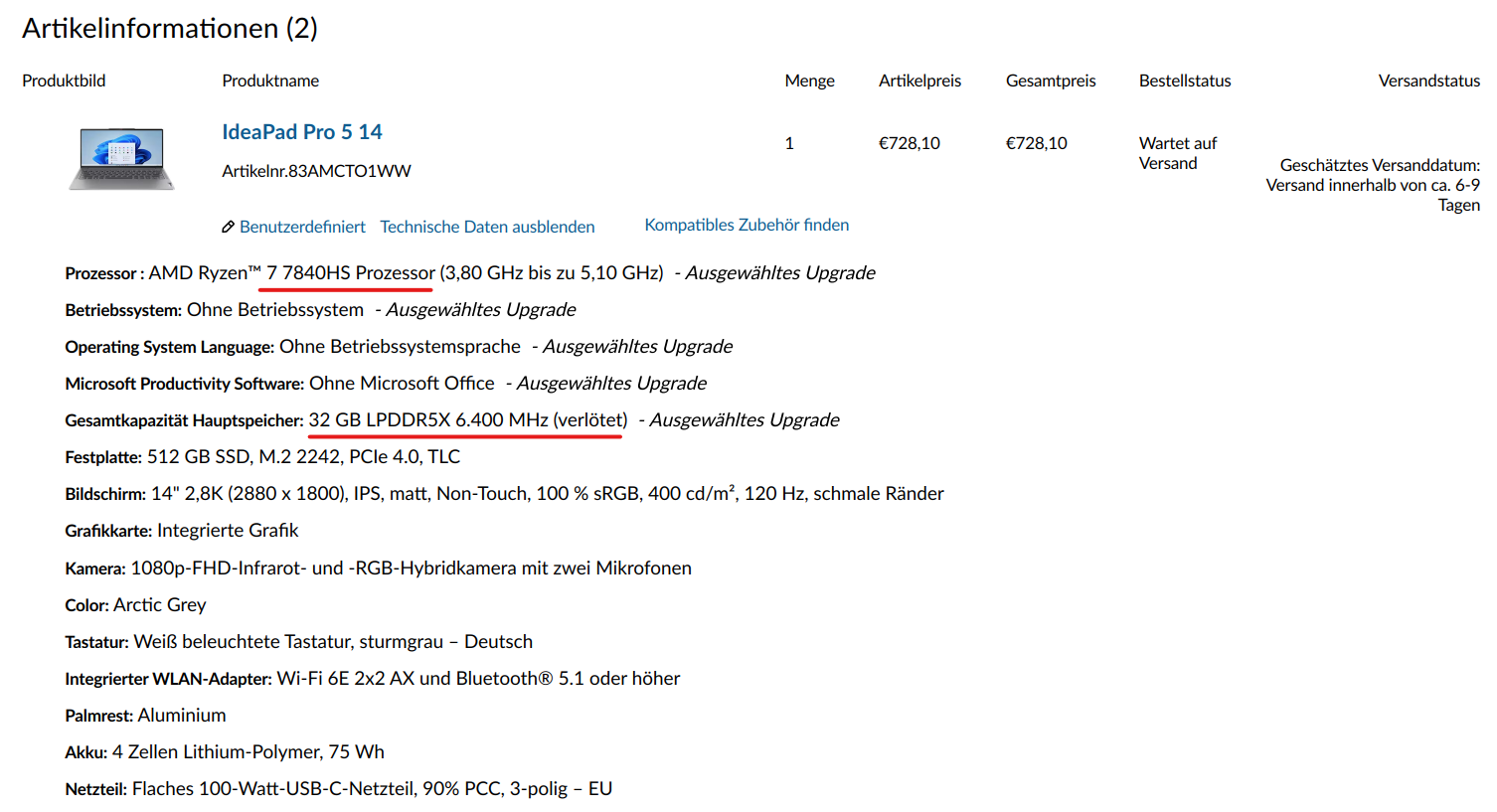The height and width of the screenshot is (812, 1497).
Task: Click the 512 GB SSD Festplatte spec
Action: [262, 456]
